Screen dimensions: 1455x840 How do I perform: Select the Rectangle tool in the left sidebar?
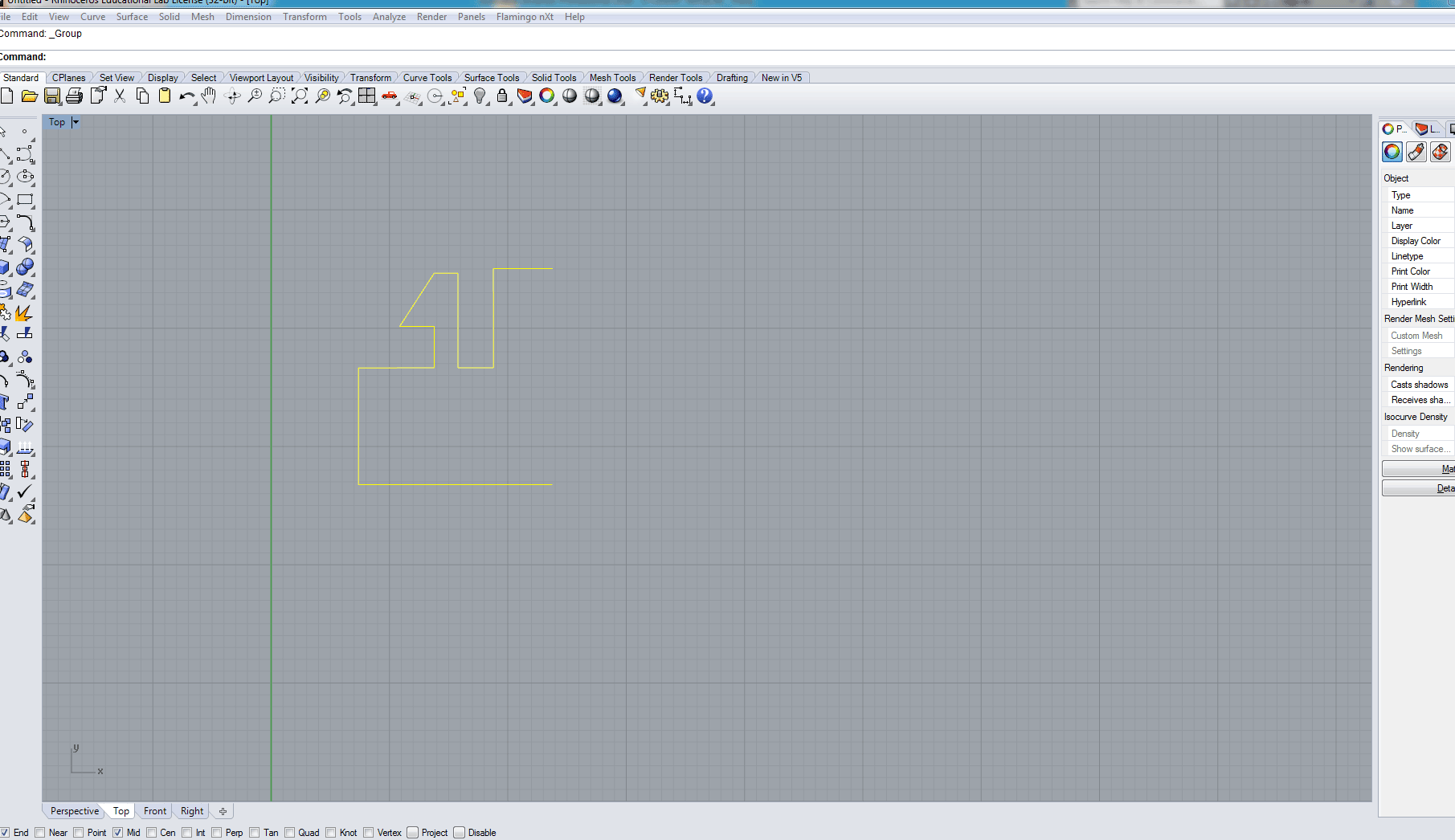tap(26, 199)
